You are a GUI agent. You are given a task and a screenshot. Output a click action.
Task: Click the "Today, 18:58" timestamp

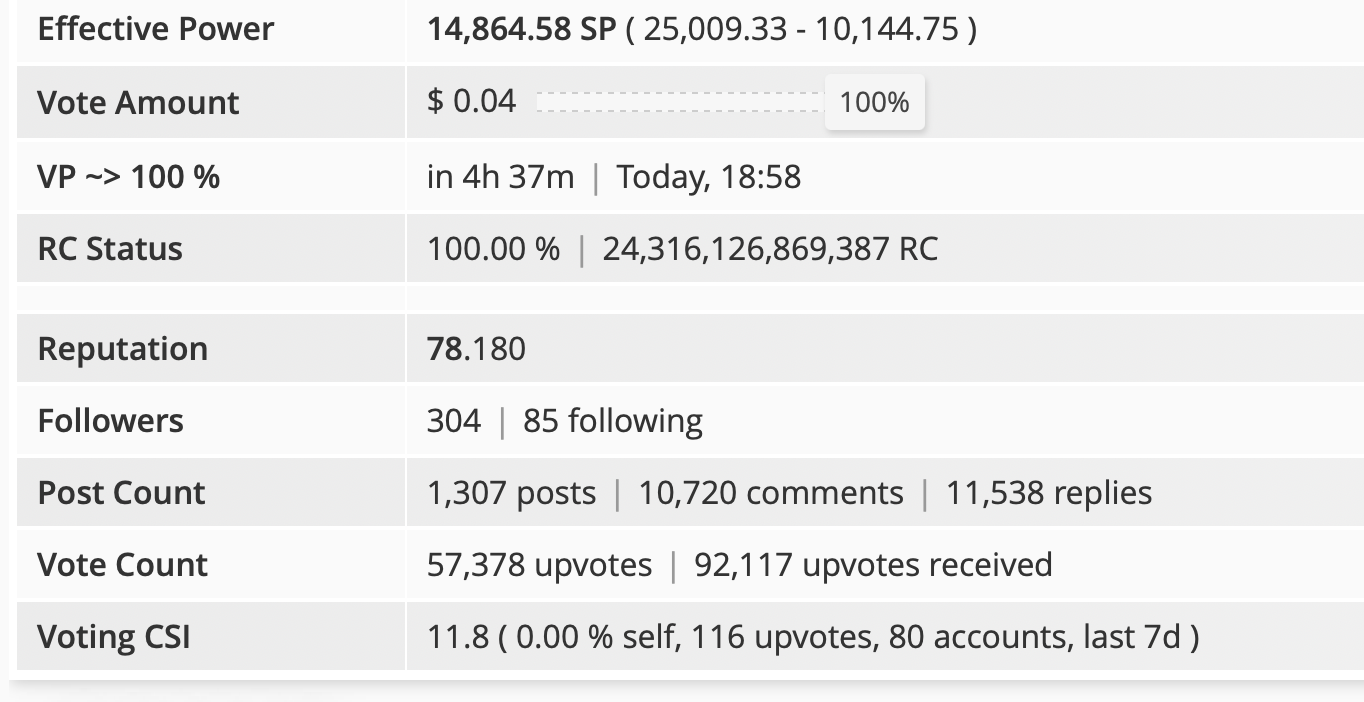coord(709,177)
